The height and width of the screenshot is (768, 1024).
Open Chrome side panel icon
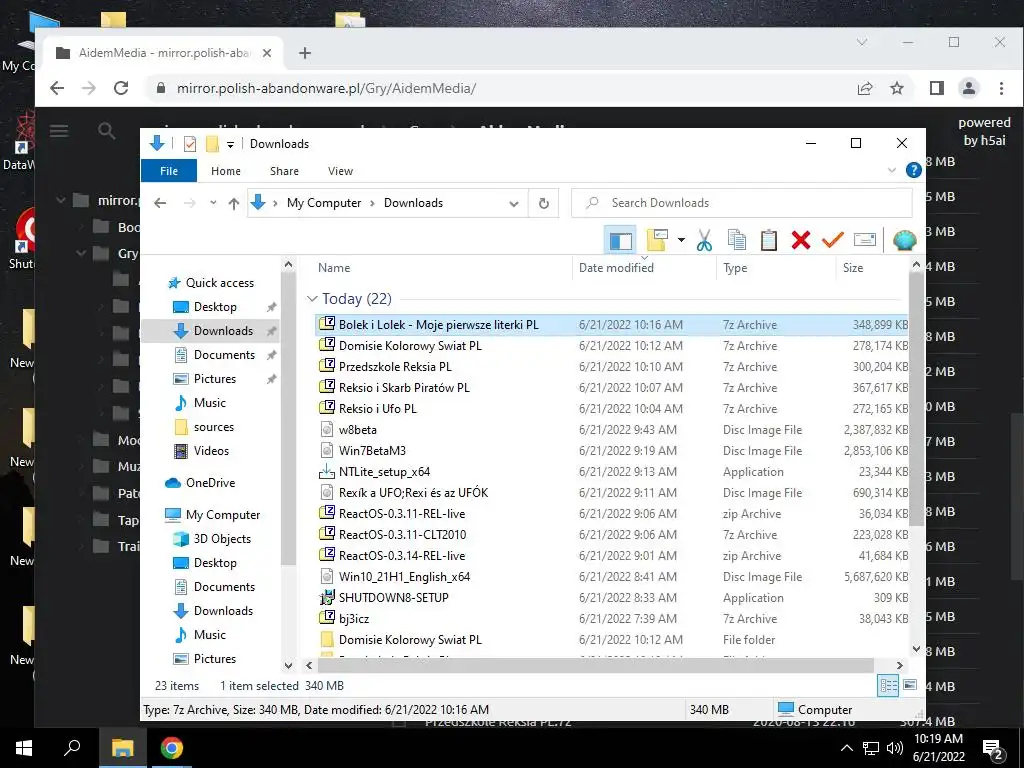[x=936, y=88]
